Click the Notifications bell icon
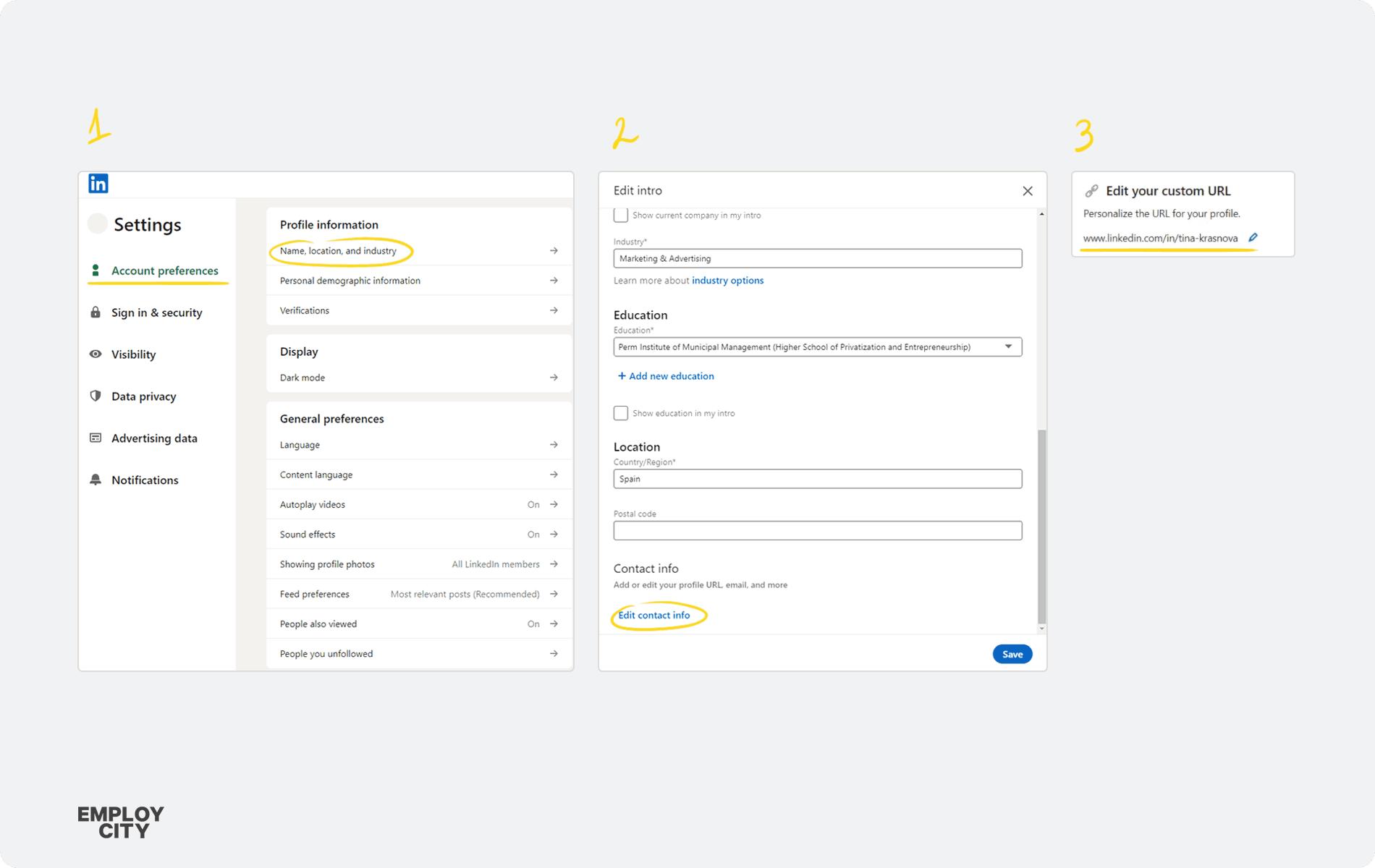Image resolution: width=1375 pixels, height=868 pixels. tap(96, 480)
